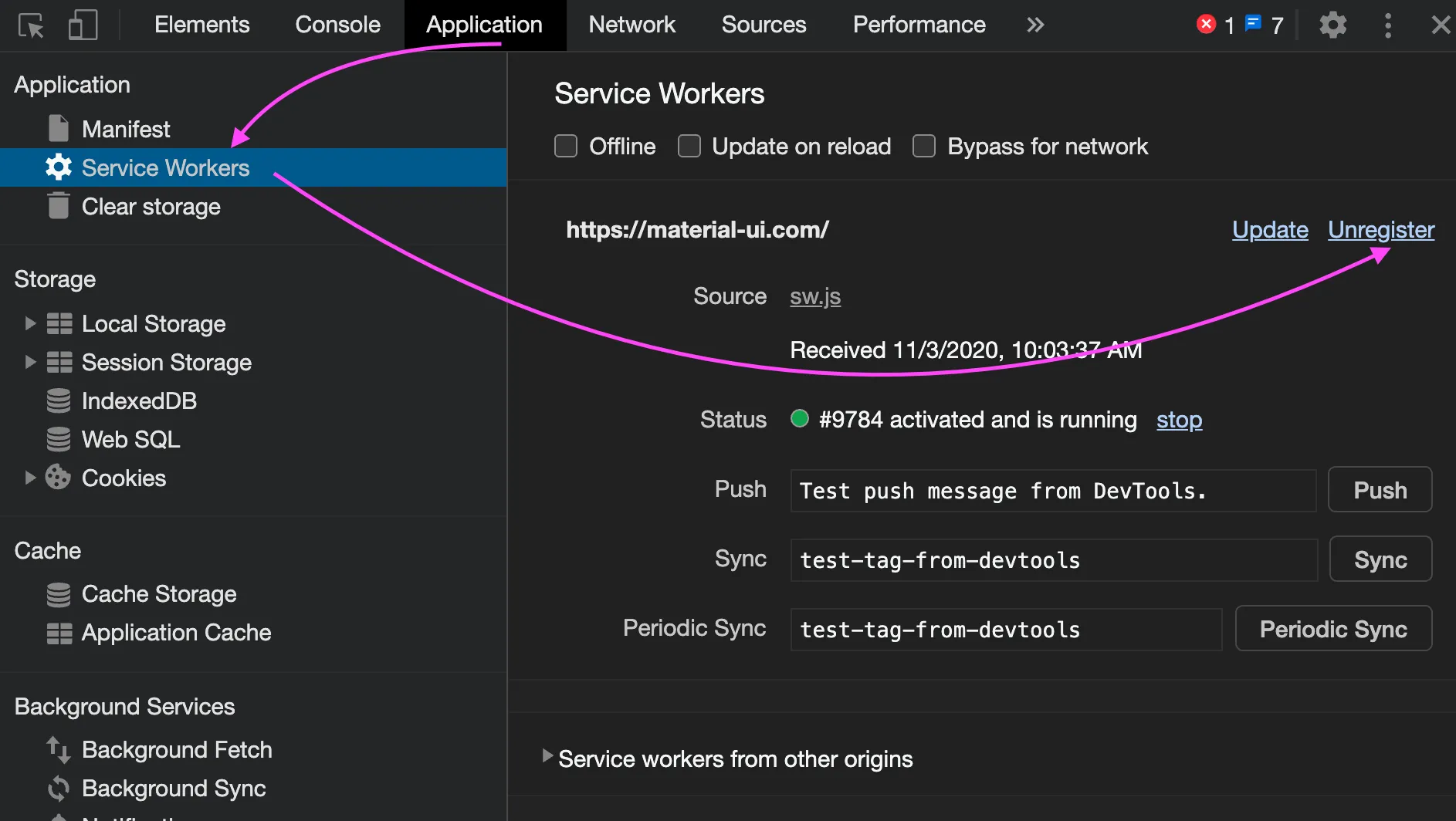This screenshot has height=821, width=1456.
Task: Click the Clear storage trash icon
Action: [x=59, y=206]
